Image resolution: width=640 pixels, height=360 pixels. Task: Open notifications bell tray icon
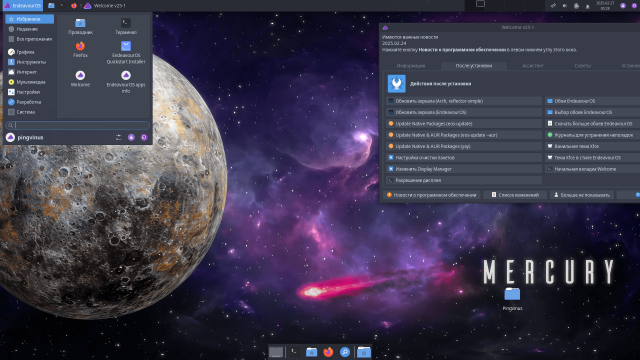587,6
